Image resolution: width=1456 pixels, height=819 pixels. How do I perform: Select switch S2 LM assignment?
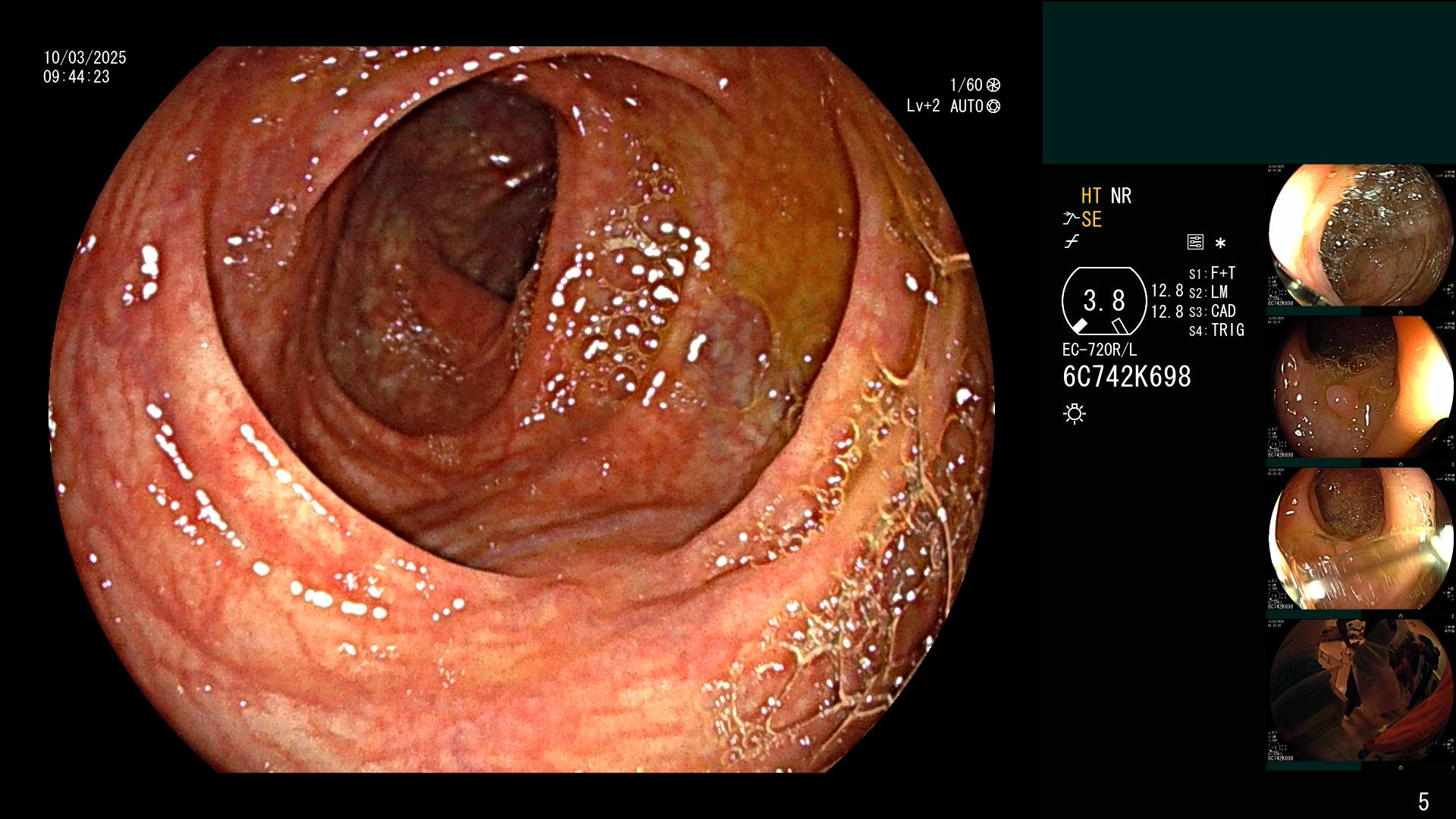click(x=1208, y=292)
